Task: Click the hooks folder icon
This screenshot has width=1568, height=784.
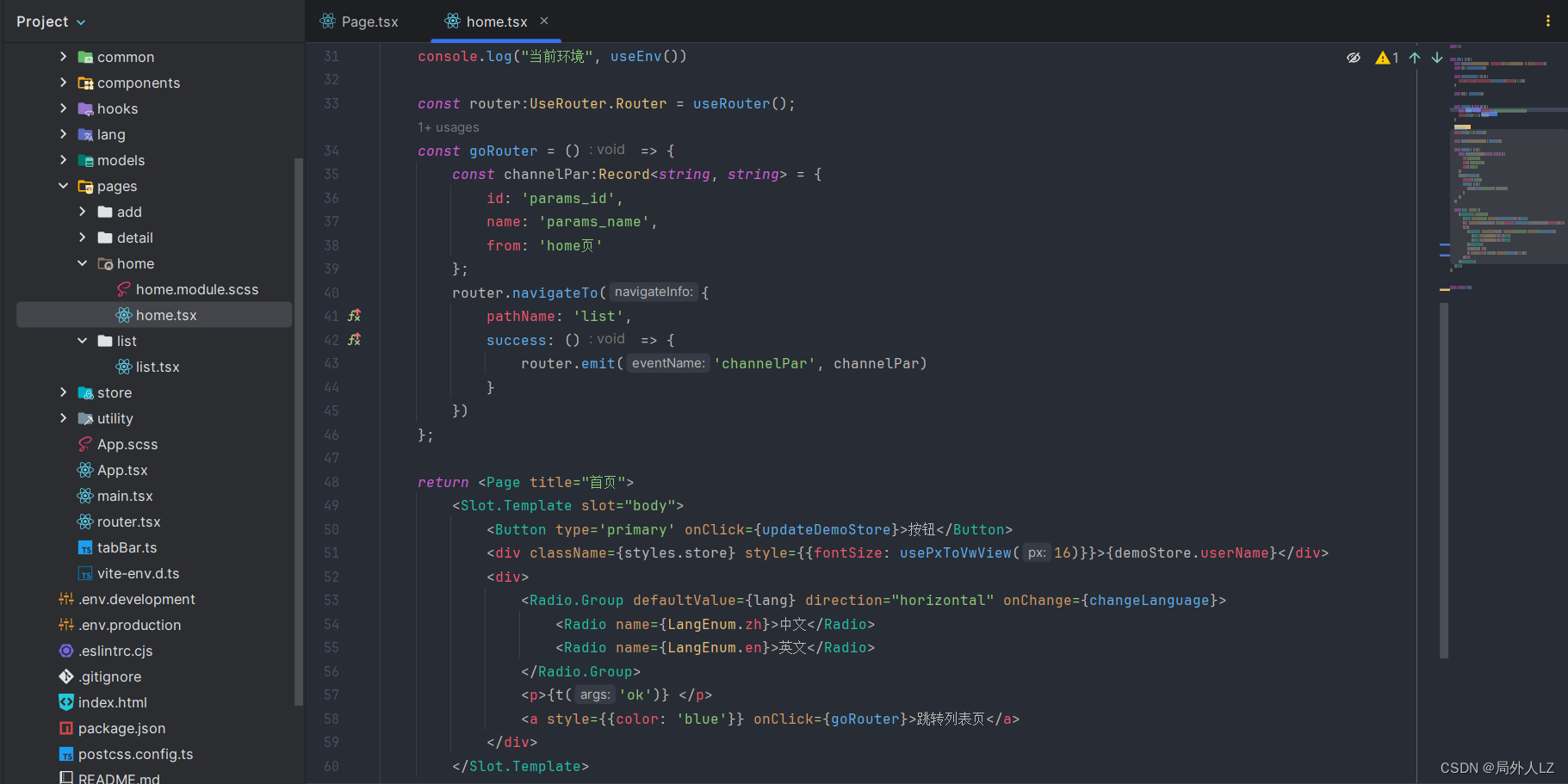Action: [85, 108]
